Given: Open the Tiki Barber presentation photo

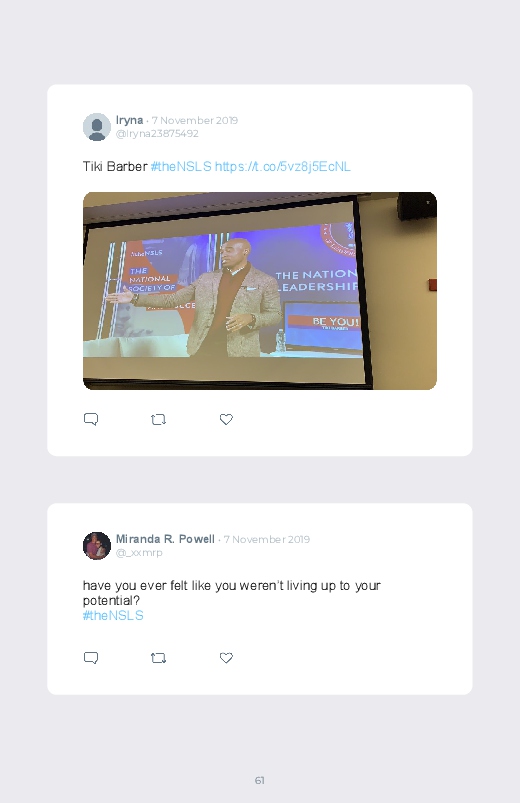Looking at the screenshot, I should tap(260, 291).
